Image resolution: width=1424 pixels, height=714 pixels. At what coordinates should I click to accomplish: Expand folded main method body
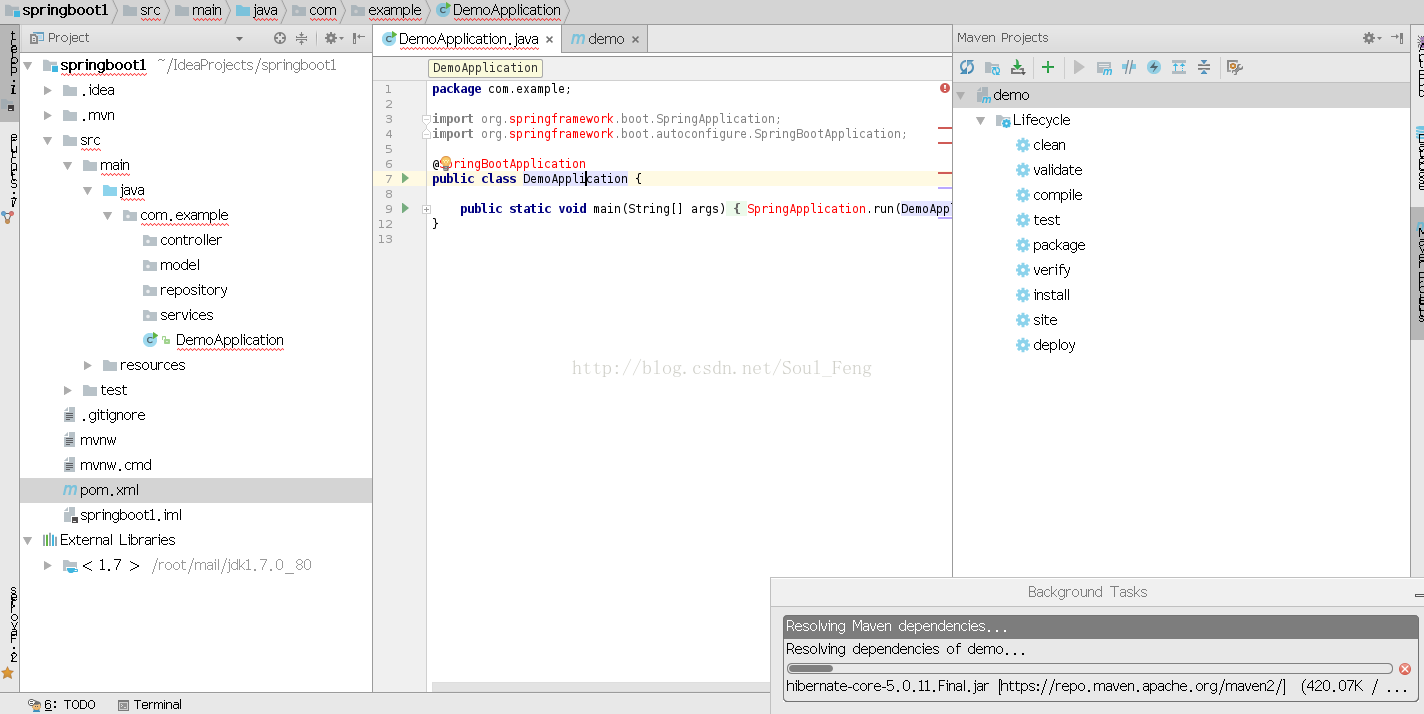(x=426, y=209)
